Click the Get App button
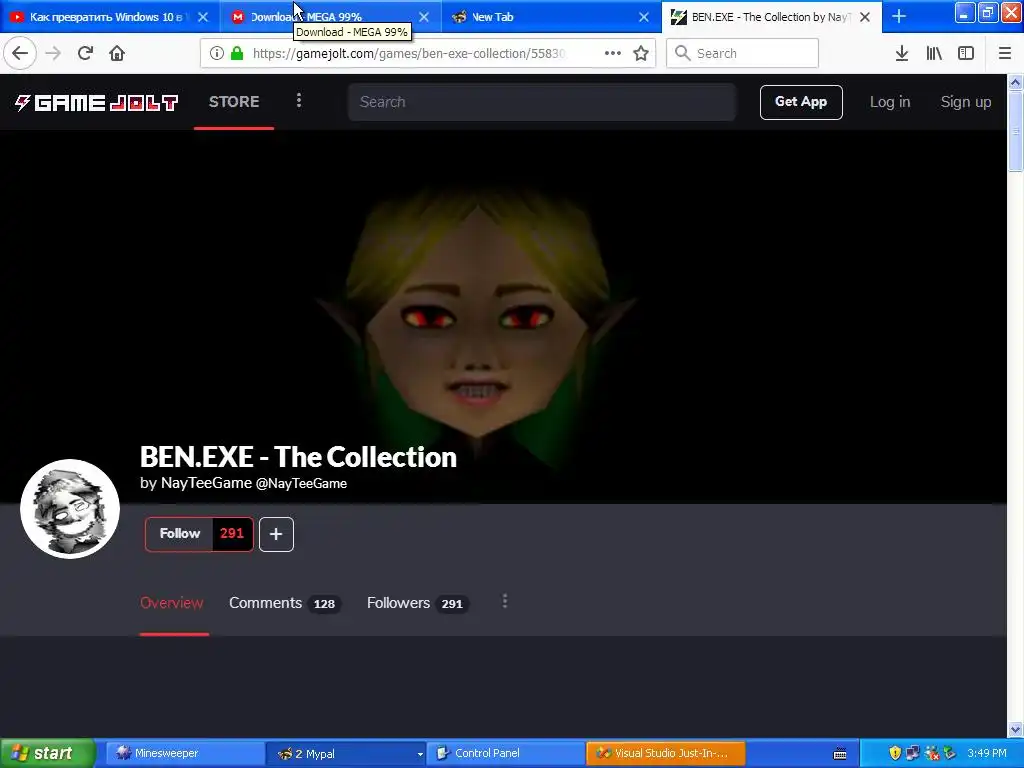 click(801, 102)
